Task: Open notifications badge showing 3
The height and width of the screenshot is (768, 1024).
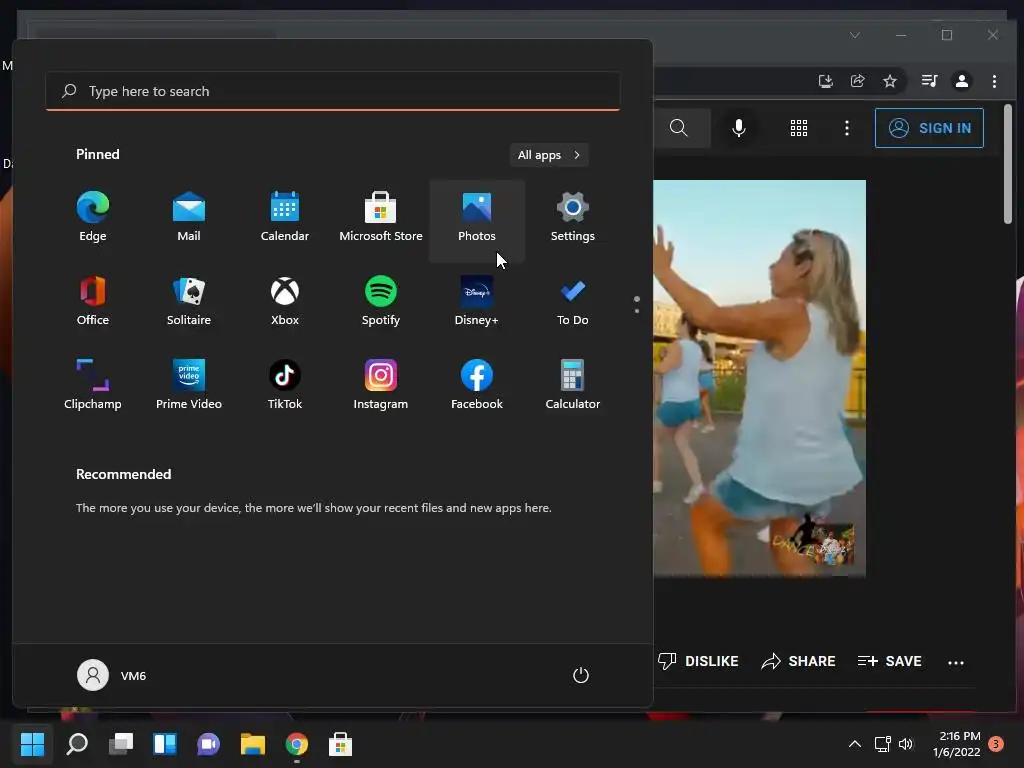Action: (996, 744)
